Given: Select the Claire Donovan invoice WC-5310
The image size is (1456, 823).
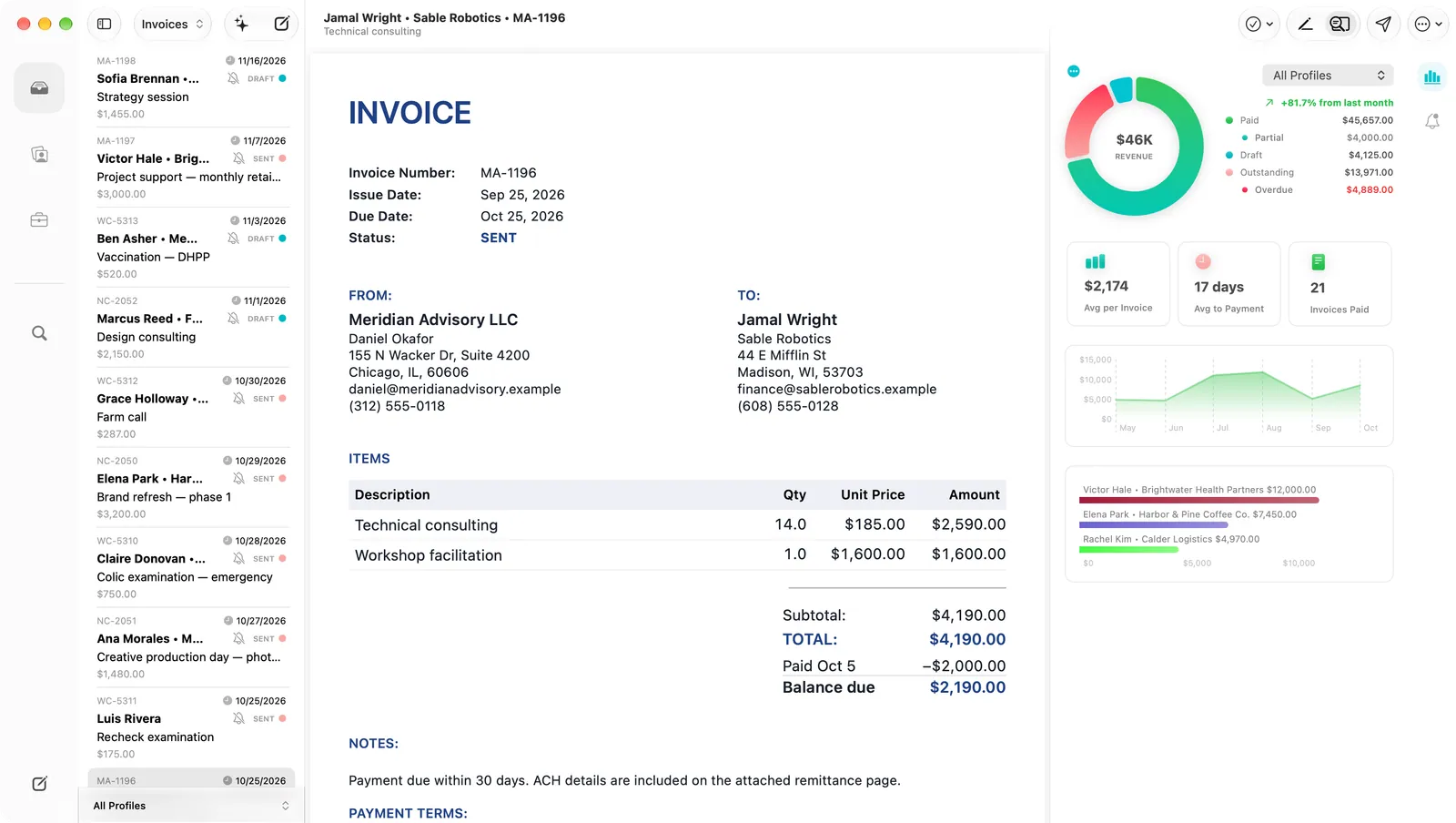Looking at the screenshot, I should pyautogui.click(x=191, y=567).
